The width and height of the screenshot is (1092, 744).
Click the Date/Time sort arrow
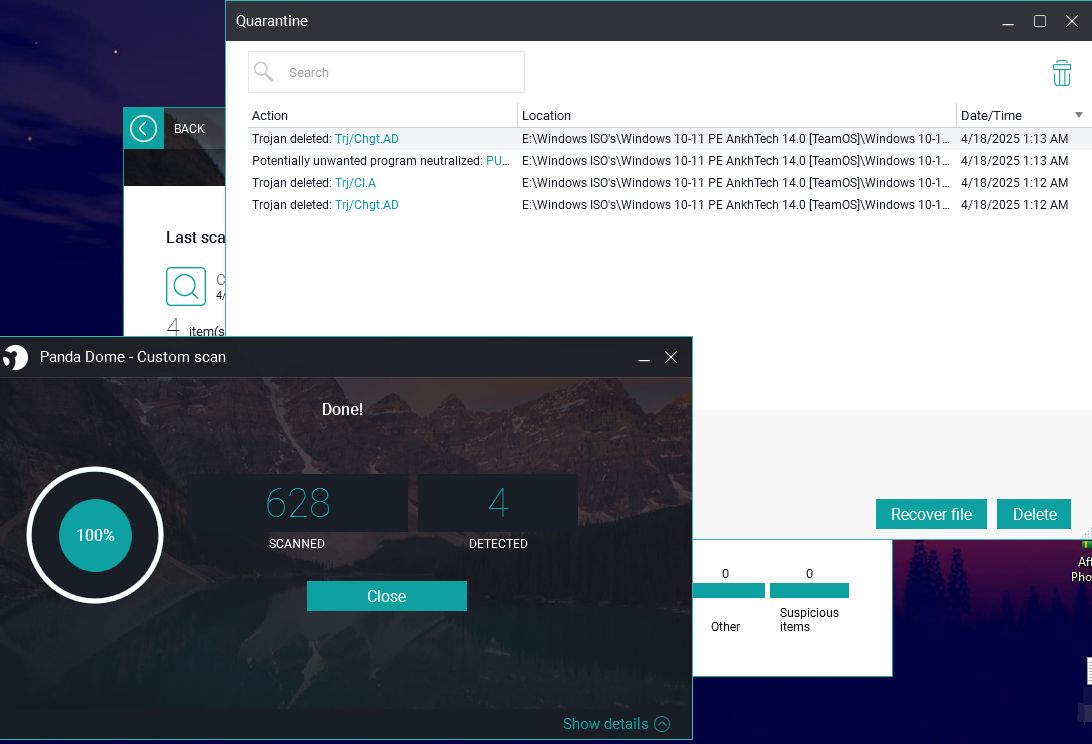1079,115
